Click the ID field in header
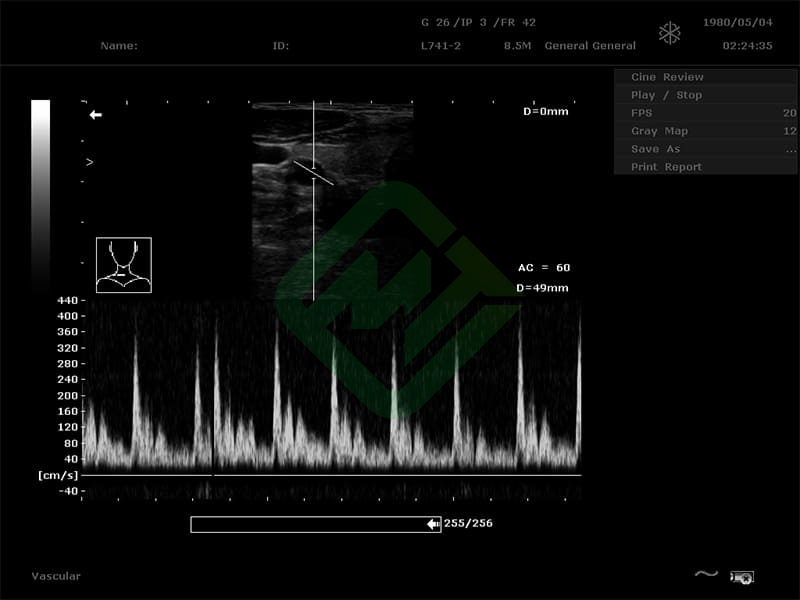 281,46
